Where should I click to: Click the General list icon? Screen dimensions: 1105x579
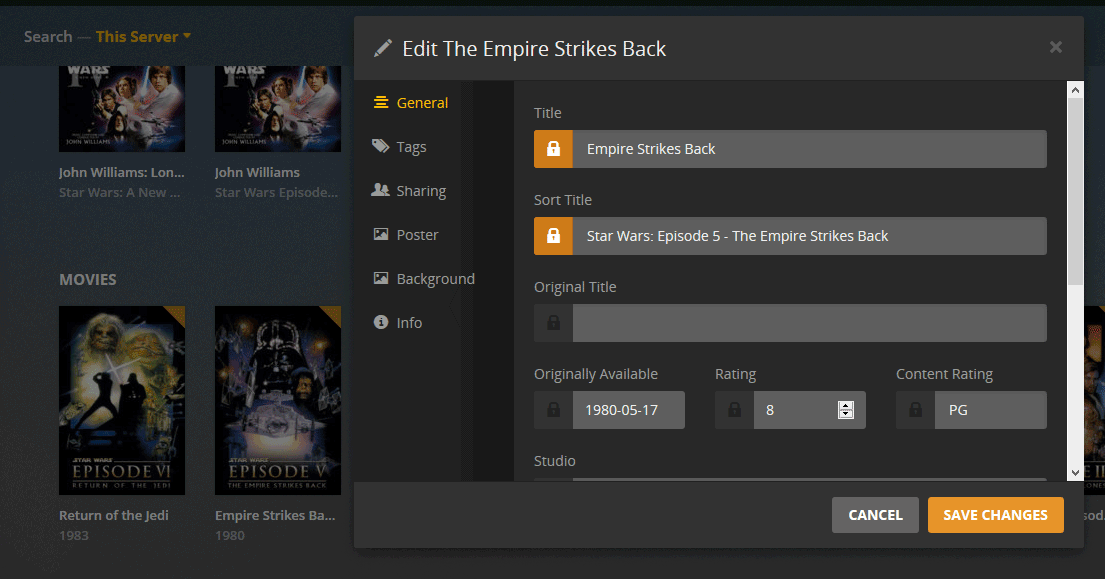381,102
